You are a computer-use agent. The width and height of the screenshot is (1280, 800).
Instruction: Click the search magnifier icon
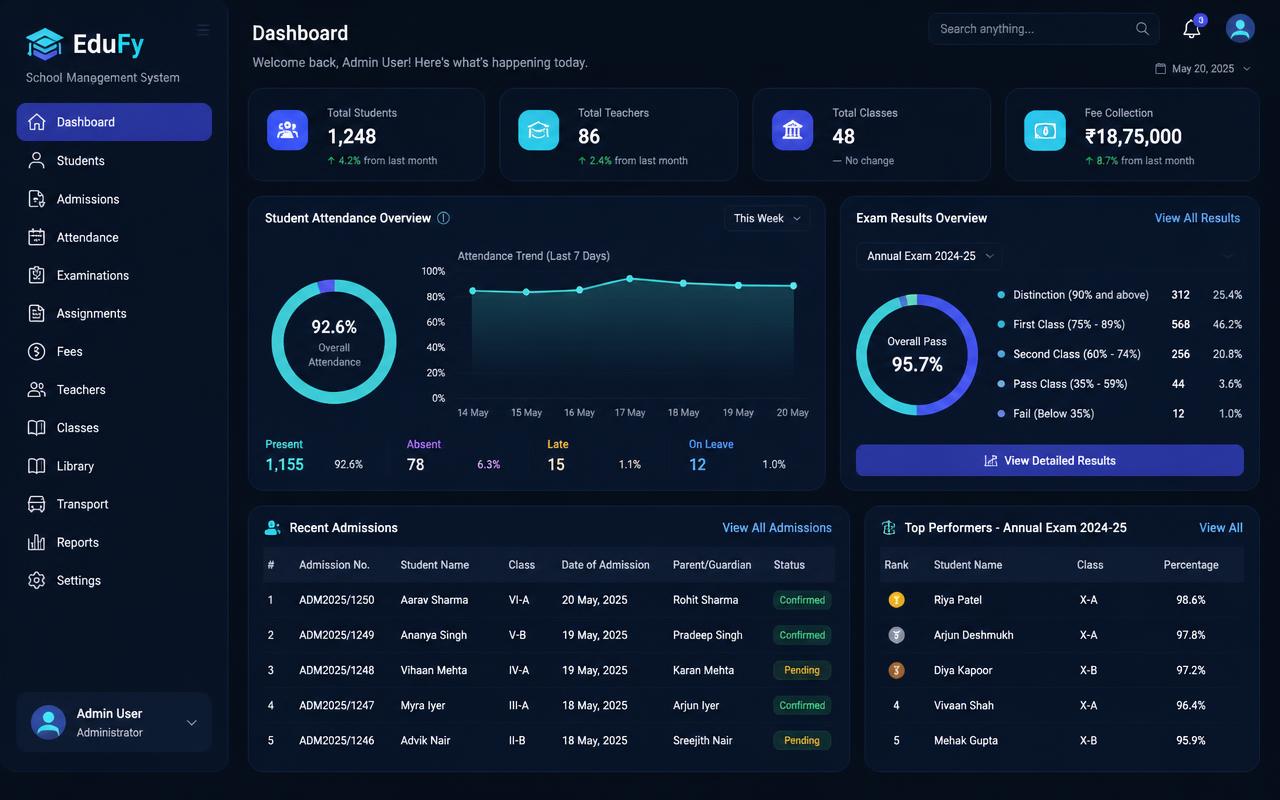click(x=1142, y=29)
